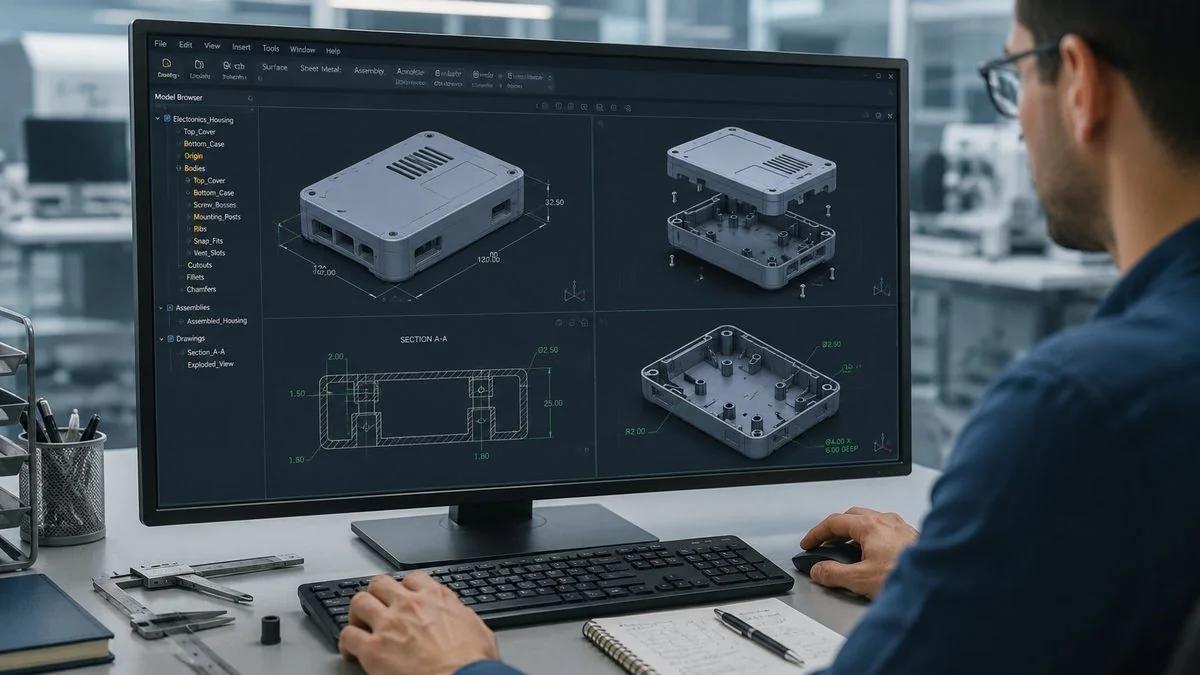Switch to the Assembly ribbon tab
This screenshot has width=1200, height=675.
pyautogui.click(x=369, y=70)
